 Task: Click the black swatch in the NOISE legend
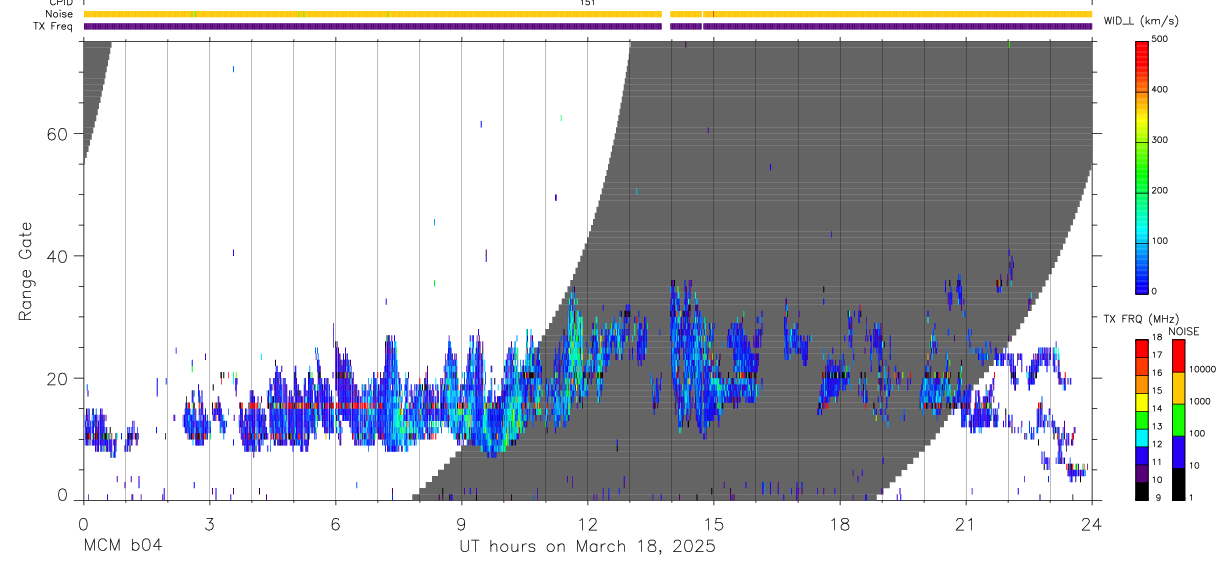coord(1179,484)
